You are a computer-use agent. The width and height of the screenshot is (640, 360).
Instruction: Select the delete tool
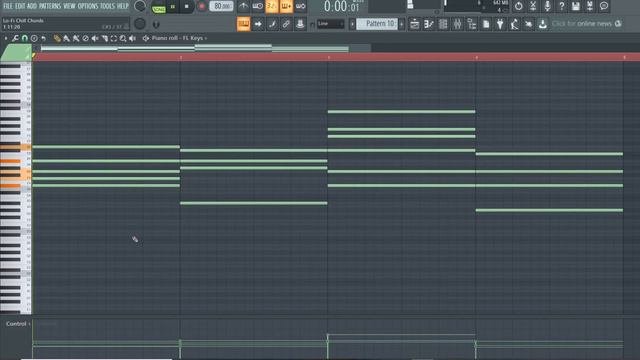click(x=85, y=38)
